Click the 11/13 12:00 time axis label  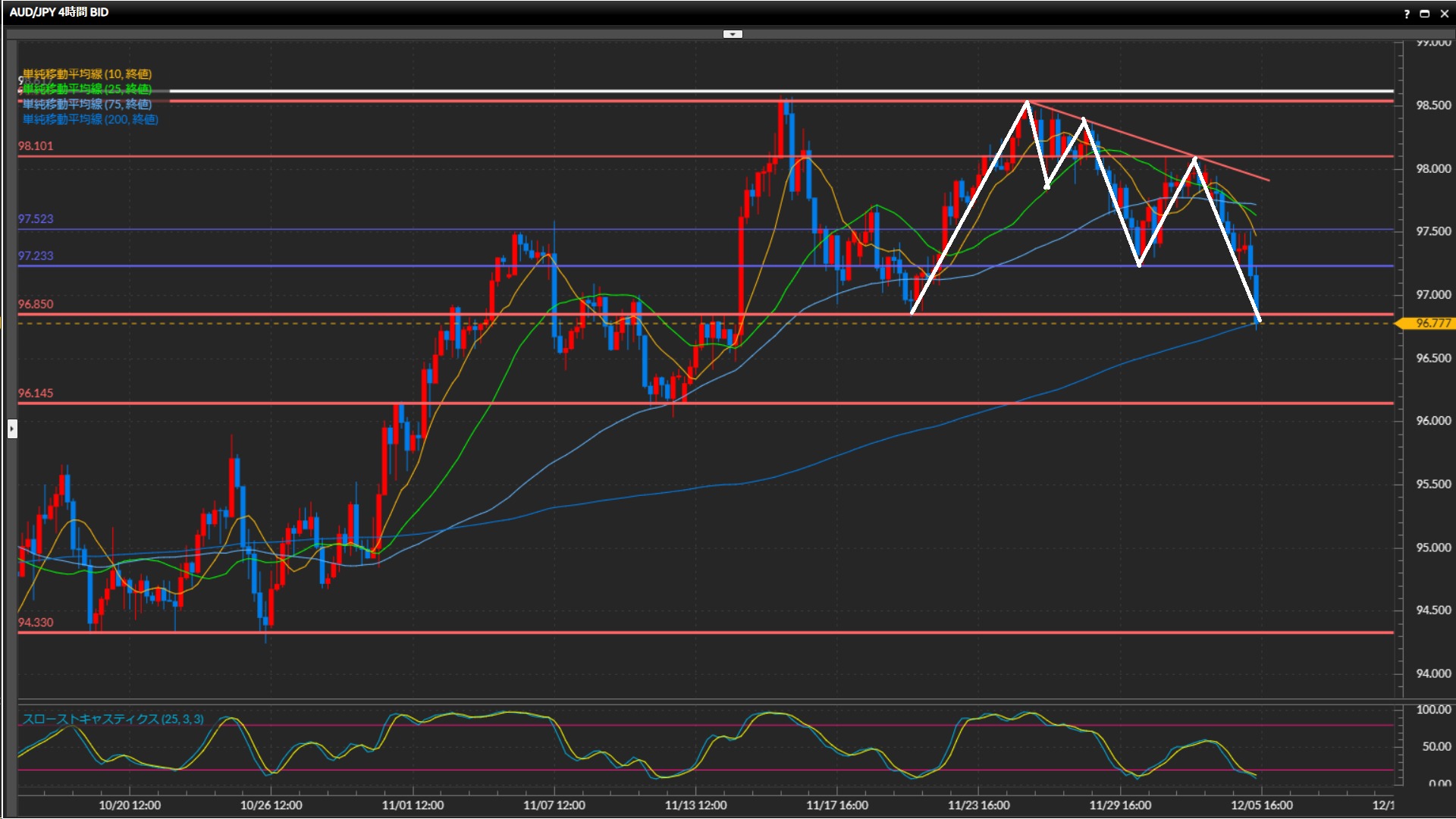695,805
